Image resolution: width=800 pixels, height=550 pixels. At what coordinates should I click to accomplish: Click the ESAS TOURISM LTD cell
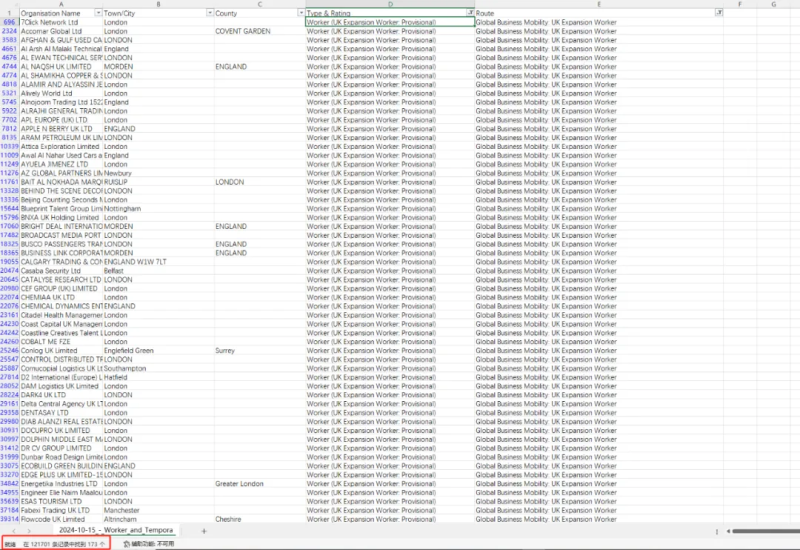pos(61,502)
